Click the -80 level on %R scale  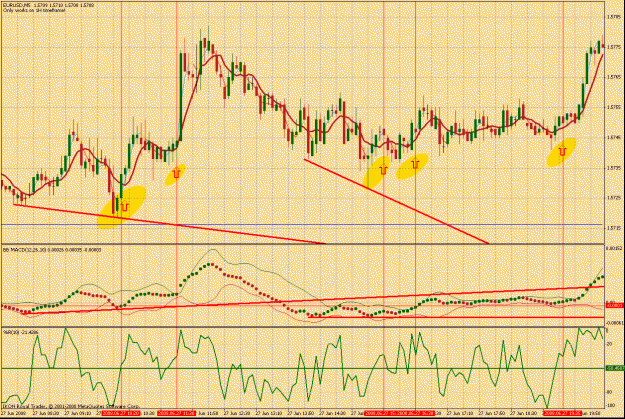pyautogui.click(x=610, y=392)
